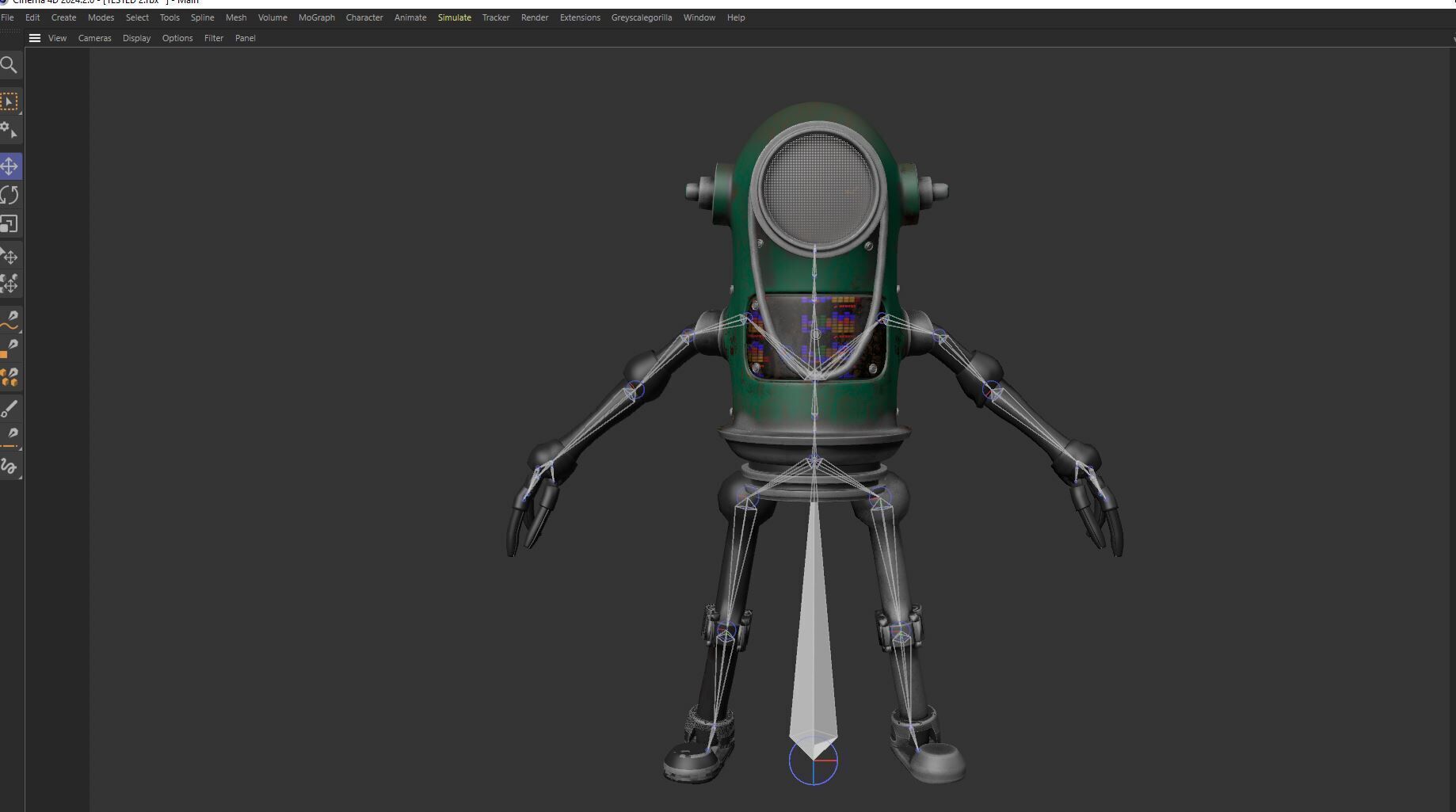Open the Create menu

64,17
